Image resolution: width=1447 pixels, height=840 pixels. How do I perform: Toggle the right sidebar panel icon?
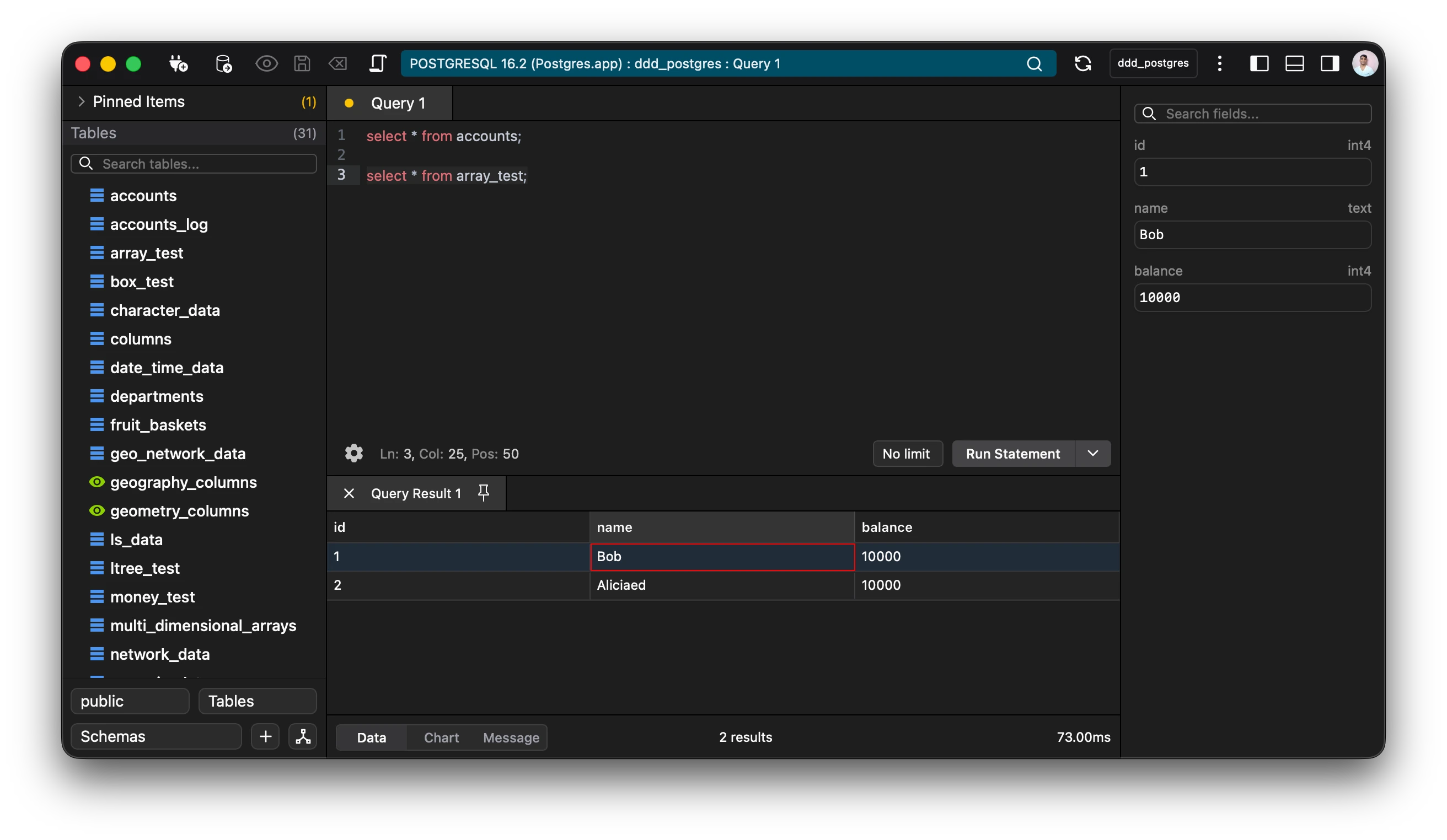(1330, 63)
